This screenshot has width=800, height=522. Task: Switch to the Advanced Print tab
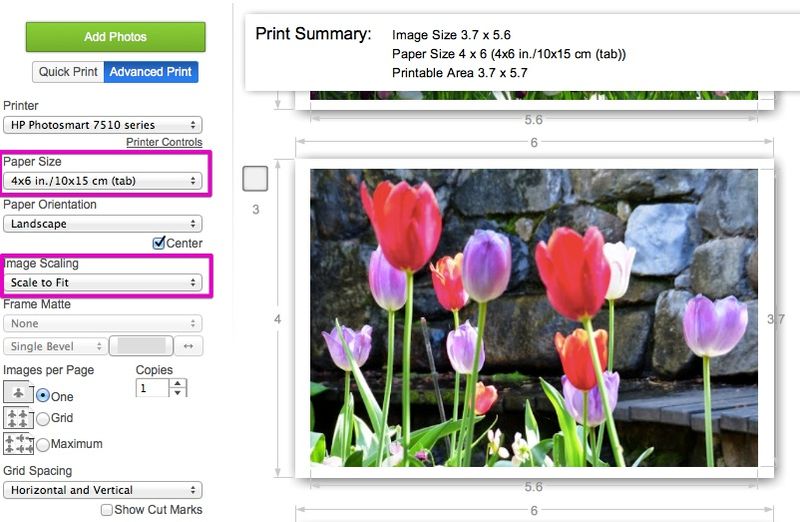[151, 72]
